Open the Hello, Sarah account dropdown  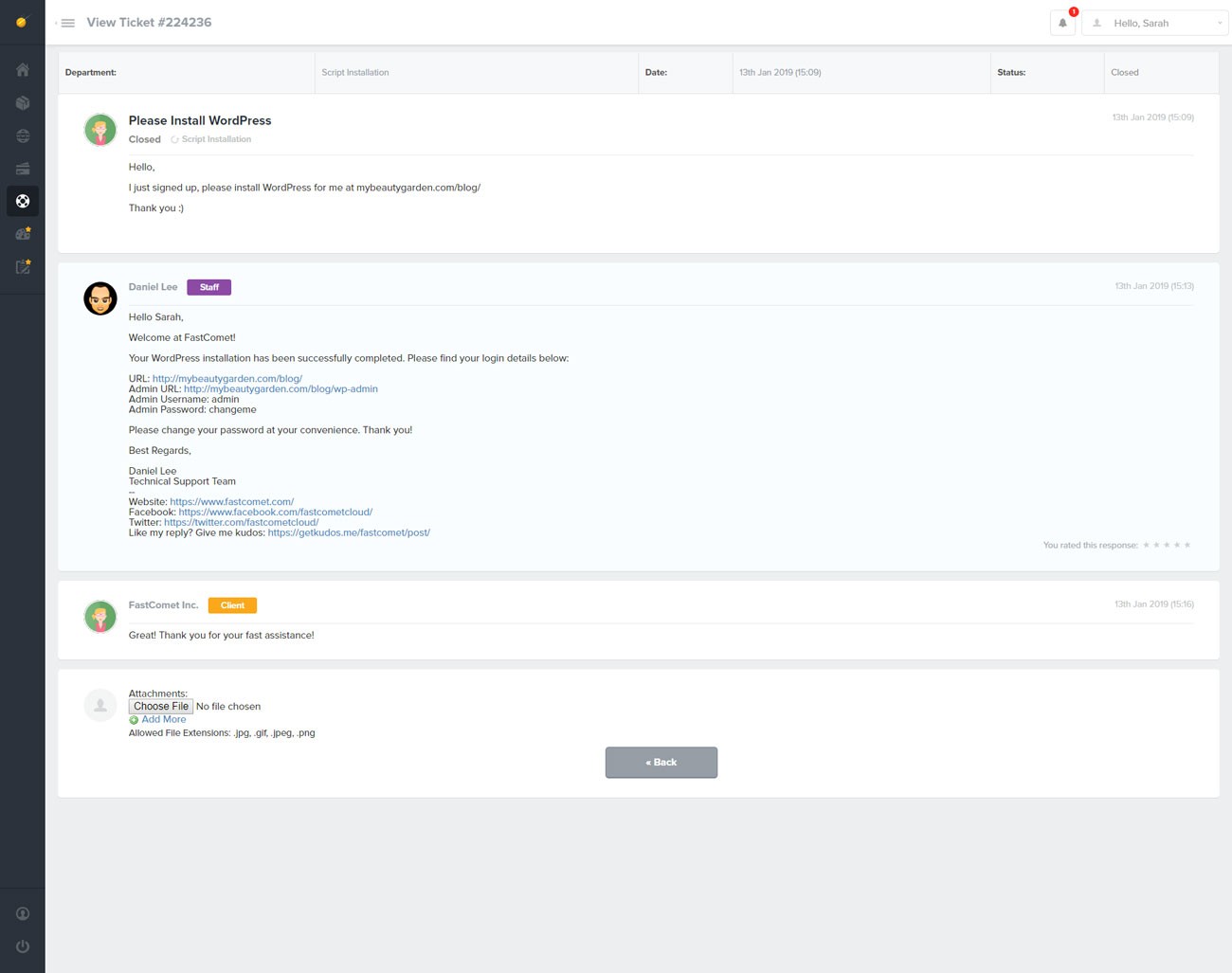click(1154, 22)
